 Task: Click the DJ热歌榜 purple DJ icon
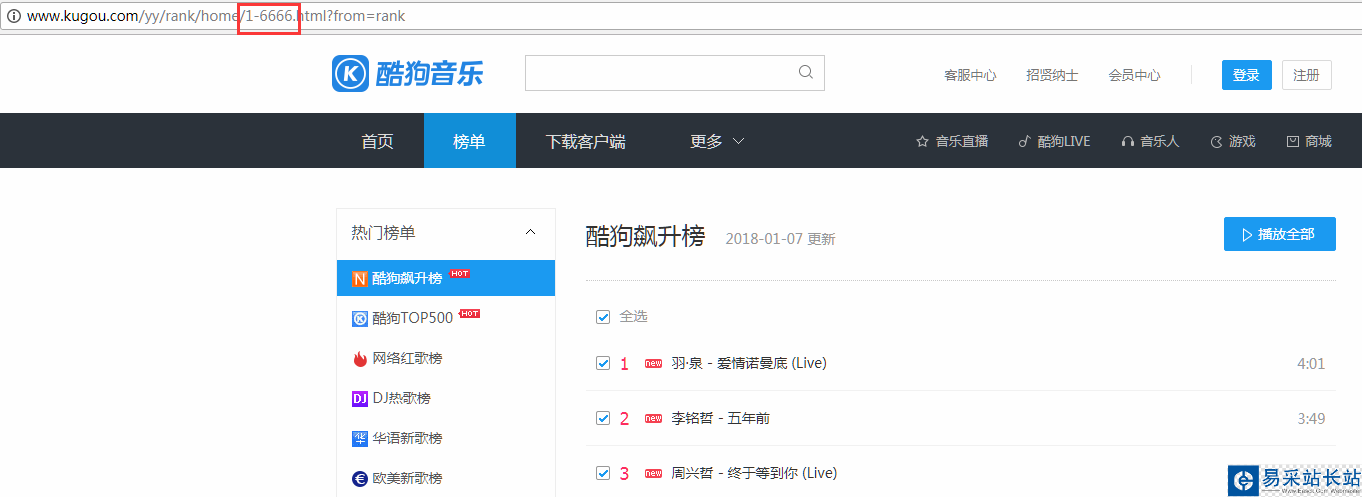point(360,398)
